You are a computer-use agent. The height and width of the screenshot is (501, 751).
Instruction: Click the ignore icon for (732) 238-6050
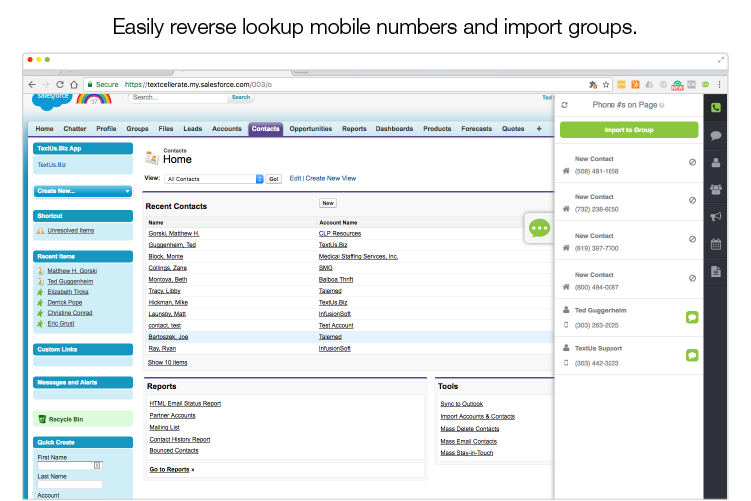(x=692, y=200)
